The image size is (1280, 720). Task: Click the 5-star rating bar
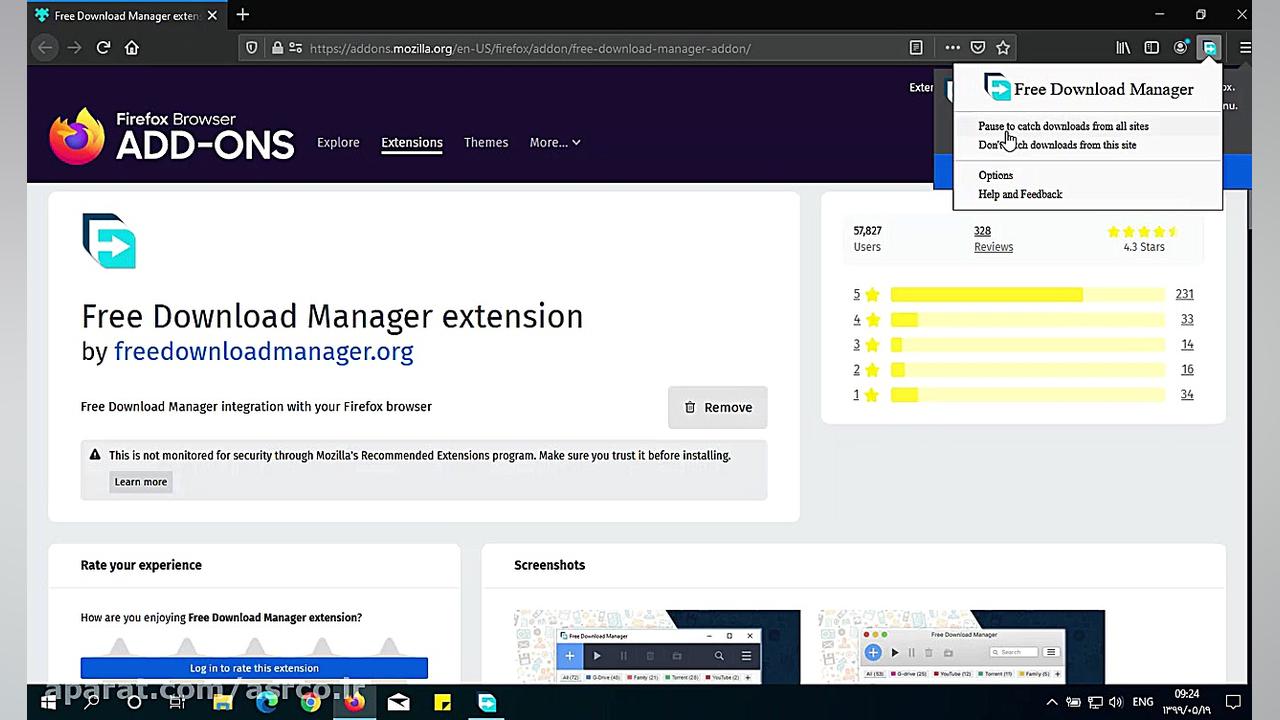click(x=1028, y=294)
